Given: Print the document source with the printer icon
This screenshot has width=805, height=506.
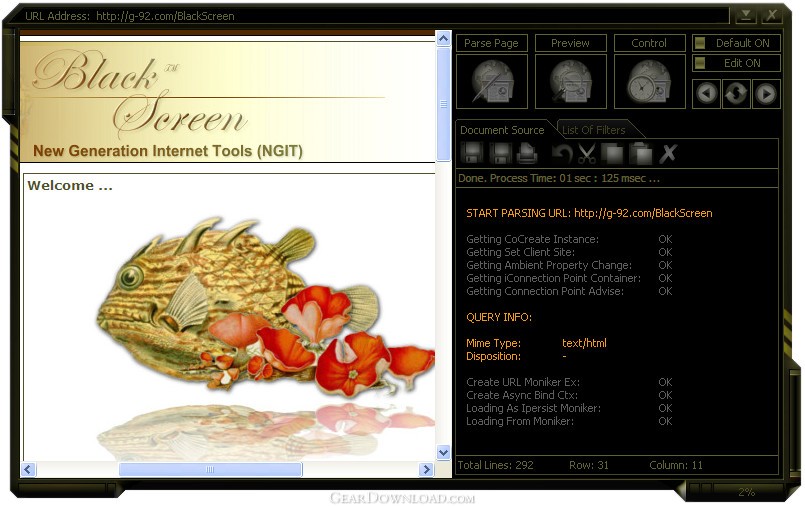Looking at the screenshot, I should (x=527, y=153).
